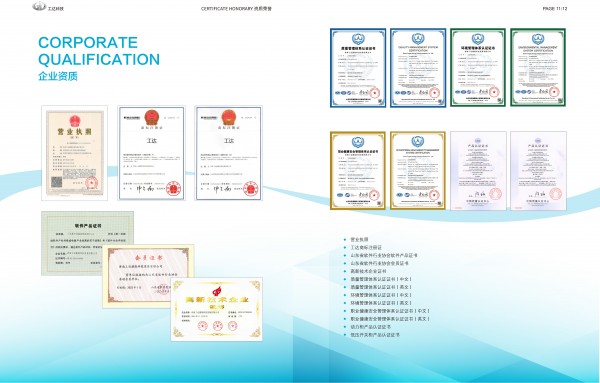600x383 pixels.
Task: Click the second purple product certification certificate (产品认证证书)
Action: 538,171
